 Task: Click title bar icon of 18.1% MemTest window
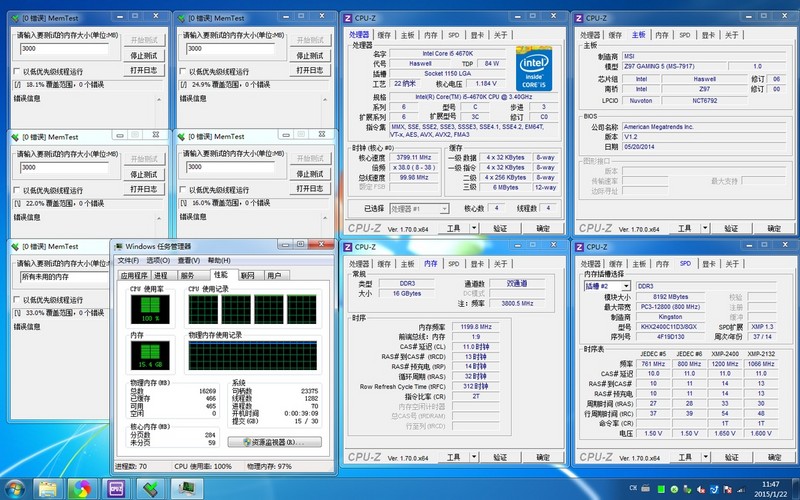pos(15,18)
